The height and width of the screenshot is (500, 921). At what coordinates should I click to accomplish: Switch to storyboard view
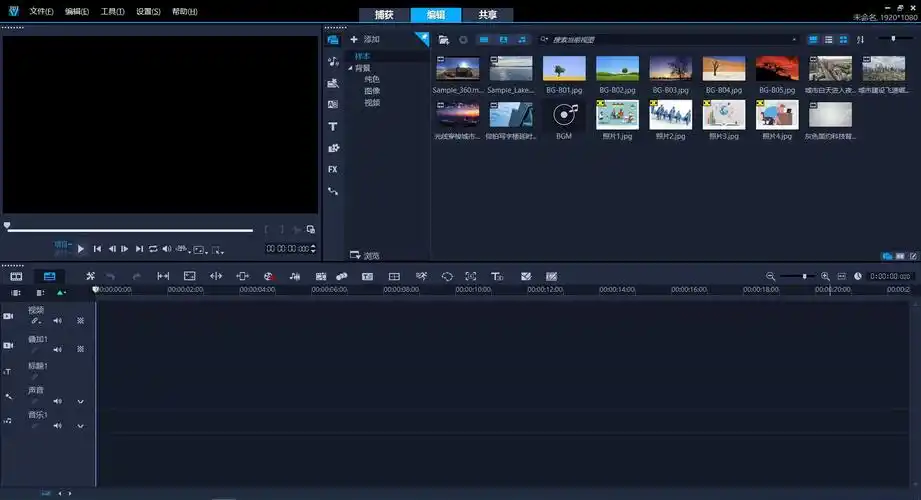click(17, 276)
